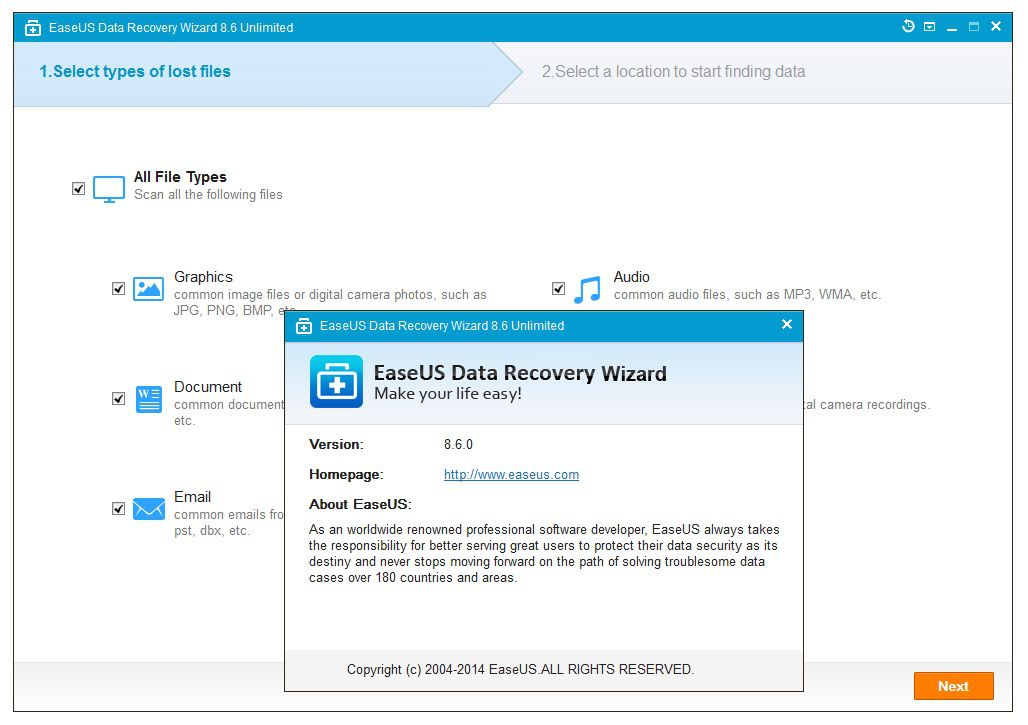Toggle the Graphics checkbox

(x=119, y=288)
